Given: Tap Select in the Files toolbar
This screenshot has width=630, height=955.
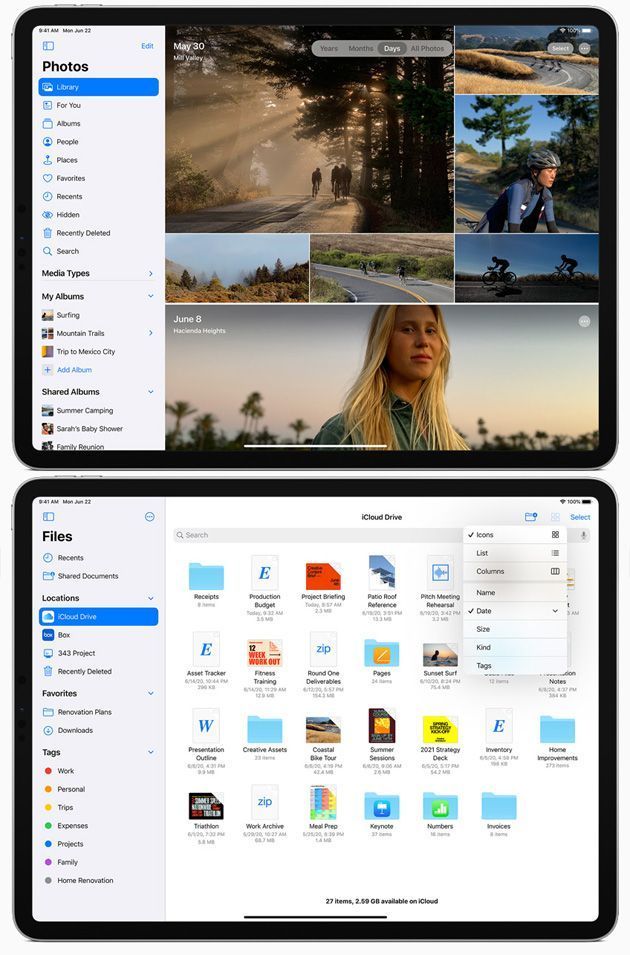Looking at the screenshot, I should 580,517.
